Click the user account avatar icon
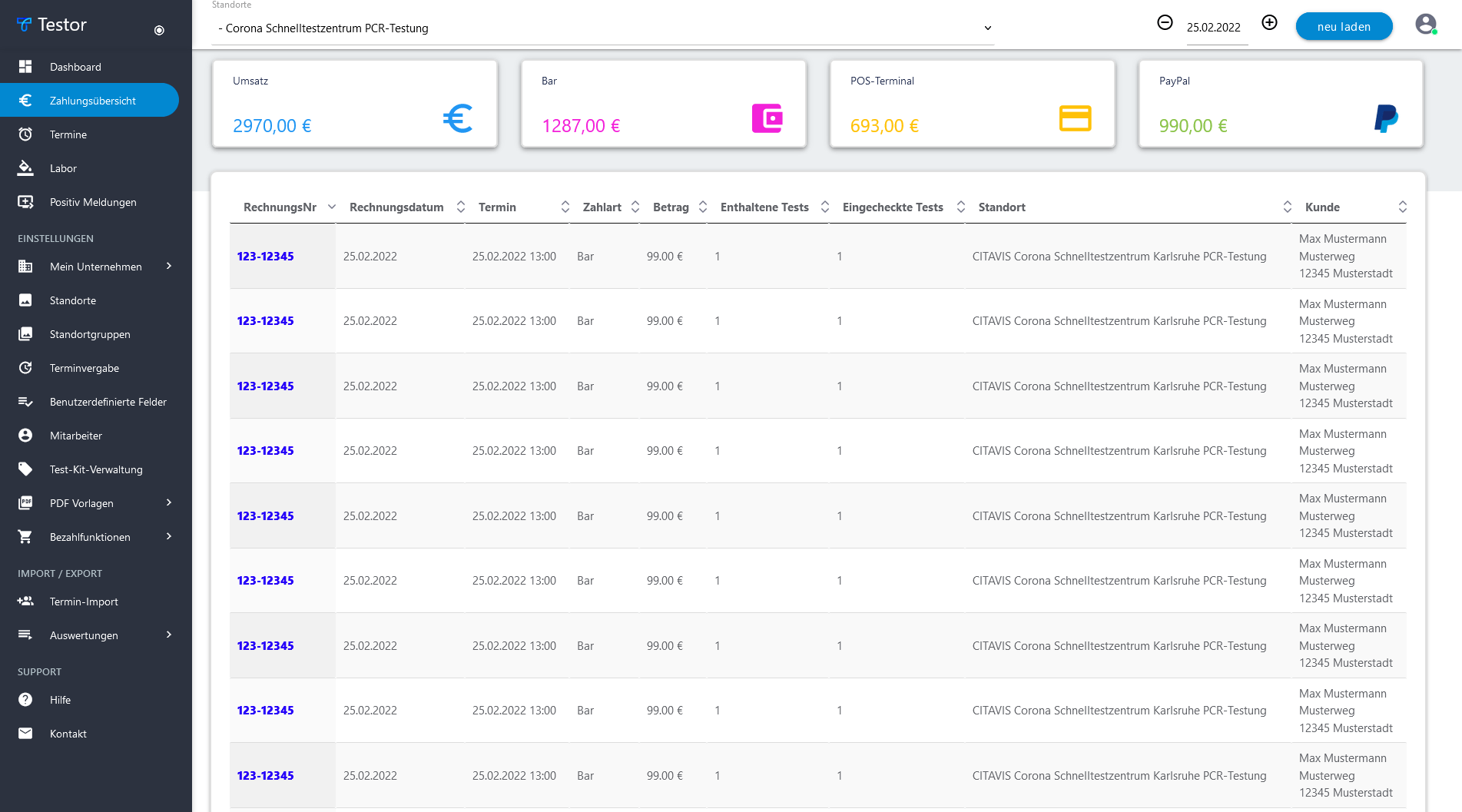This screenshot has height=812, width=1462. tap(1425, 25)
